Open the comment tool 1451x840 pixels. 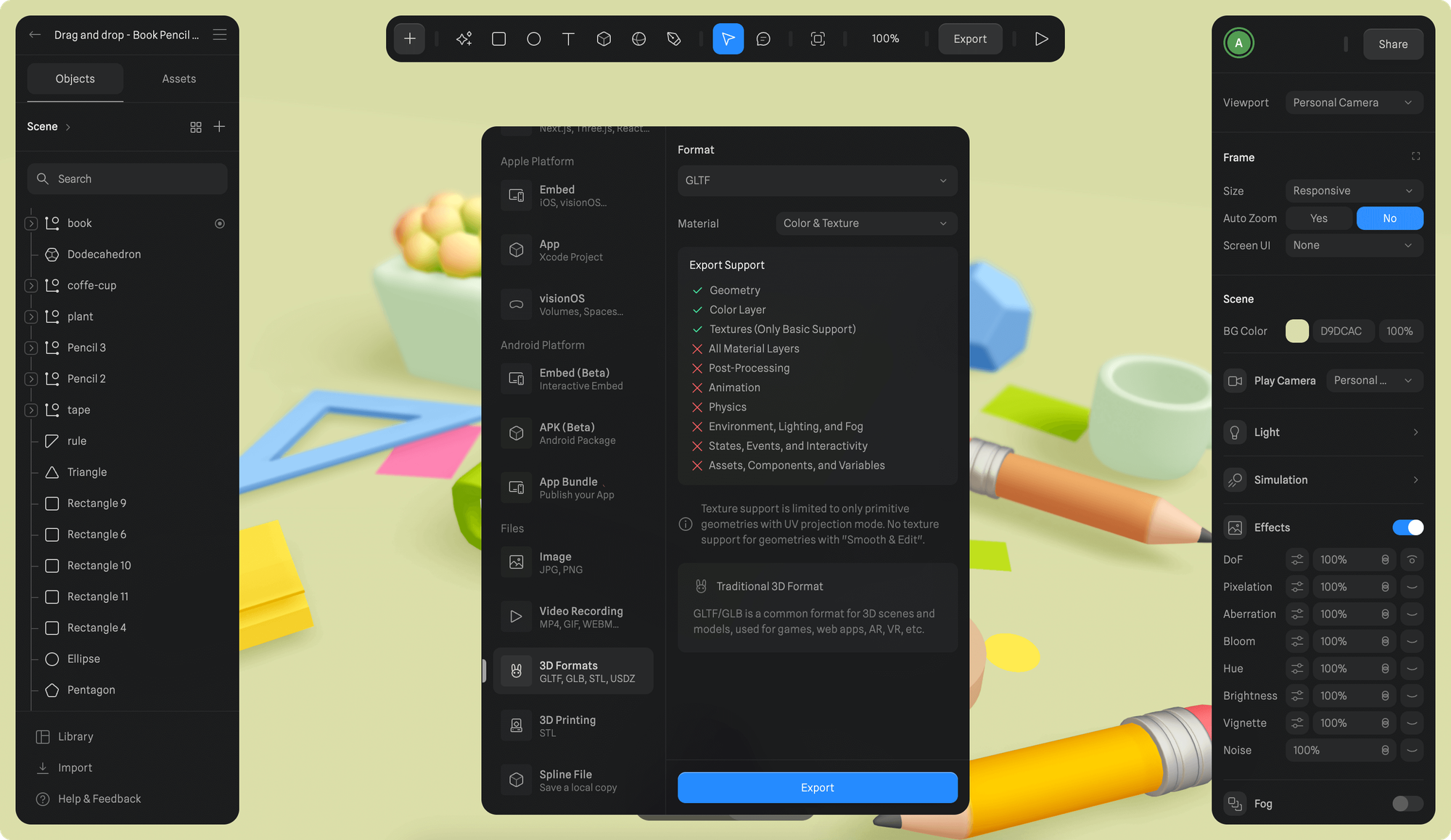pos(763,38)
